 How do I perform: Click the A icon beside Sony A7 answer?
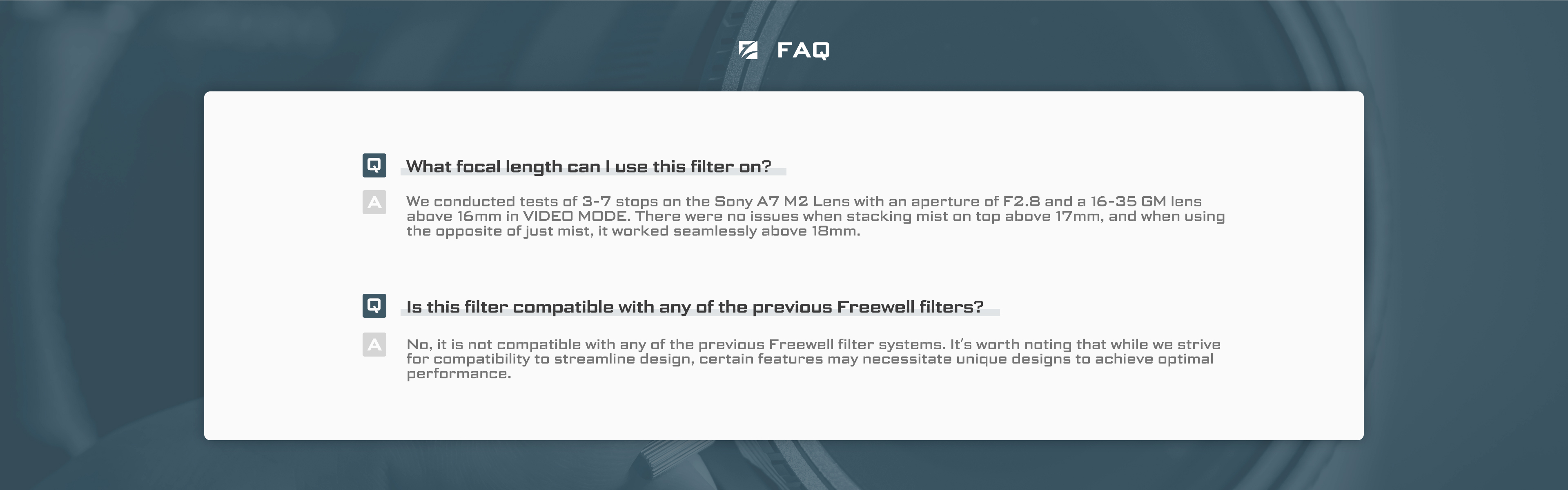tap(374, 202)
